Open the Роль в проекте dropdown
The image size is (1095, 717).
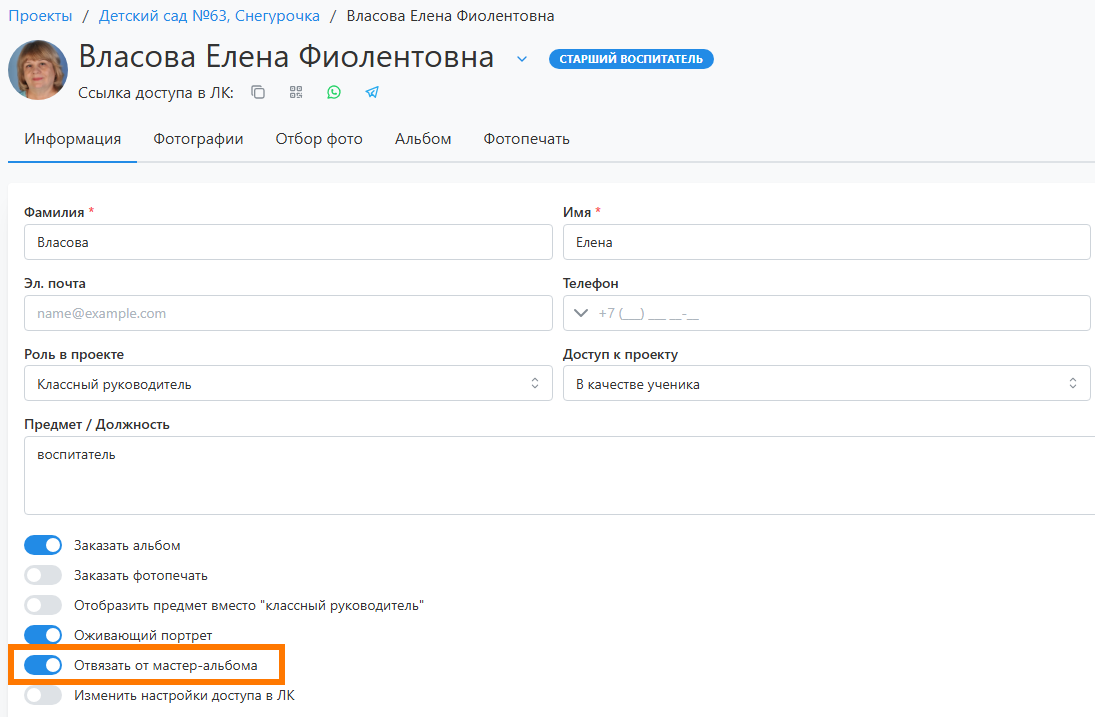(x=288, y=384)
